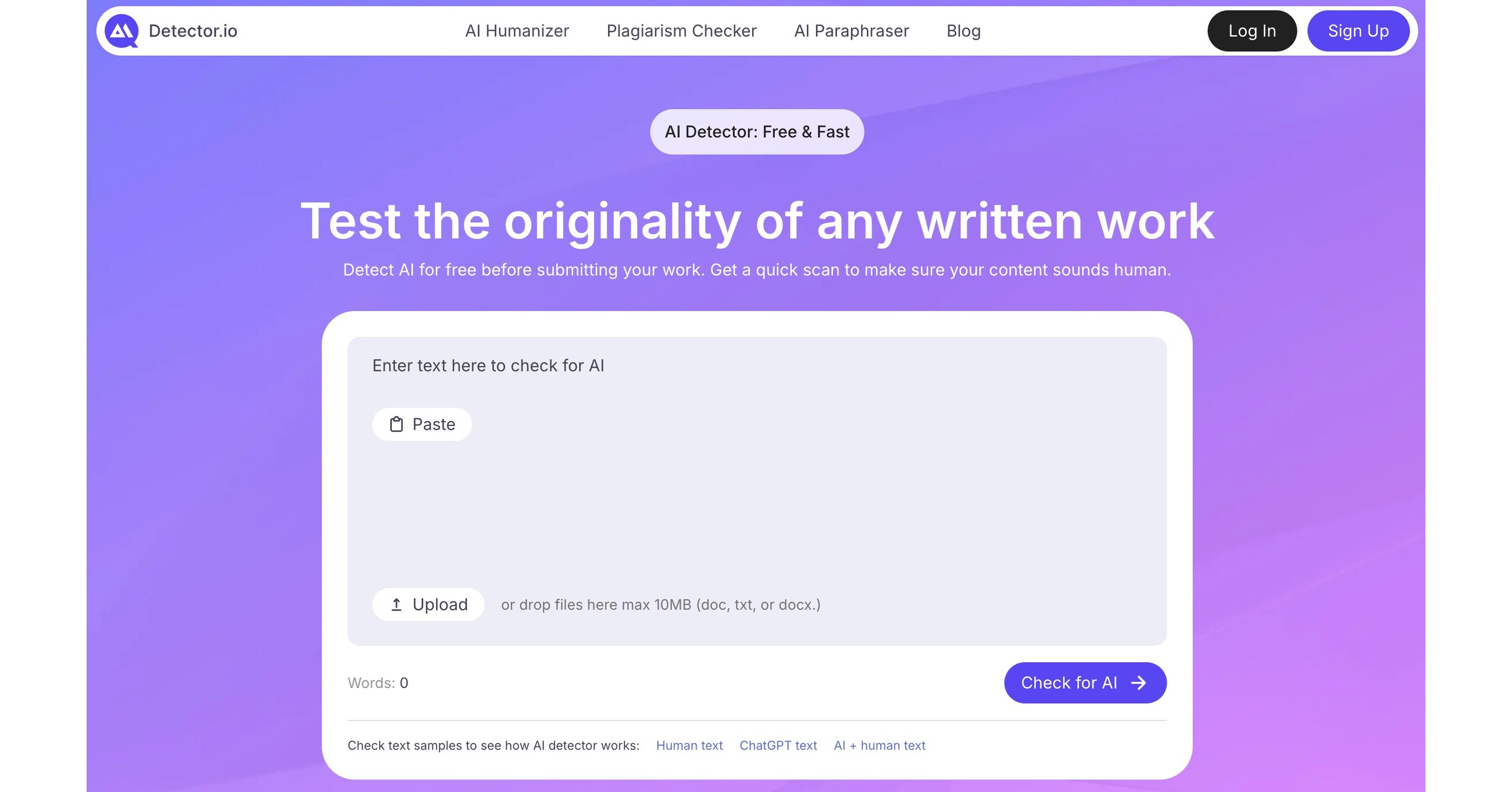Load the Human text sample
The image size is (1512, 792).
(689, 745)
